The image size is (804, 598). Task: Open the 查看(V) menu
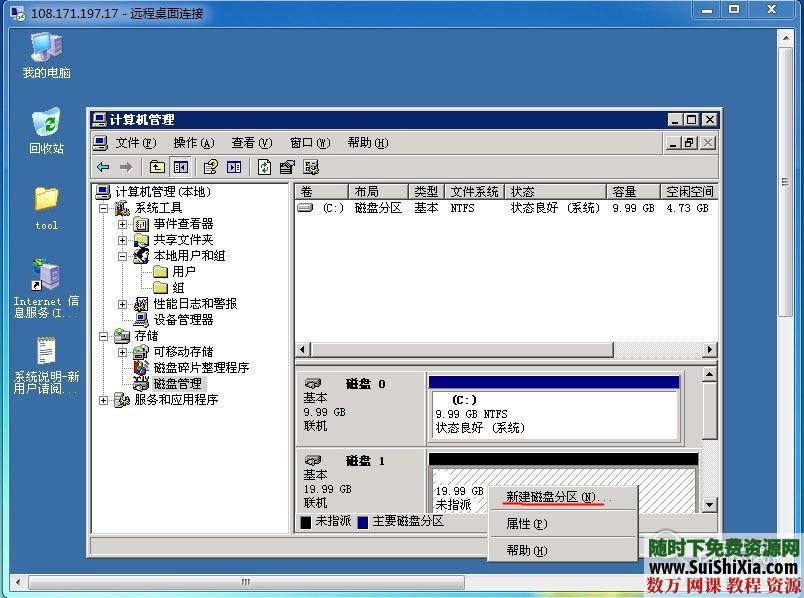249,143
